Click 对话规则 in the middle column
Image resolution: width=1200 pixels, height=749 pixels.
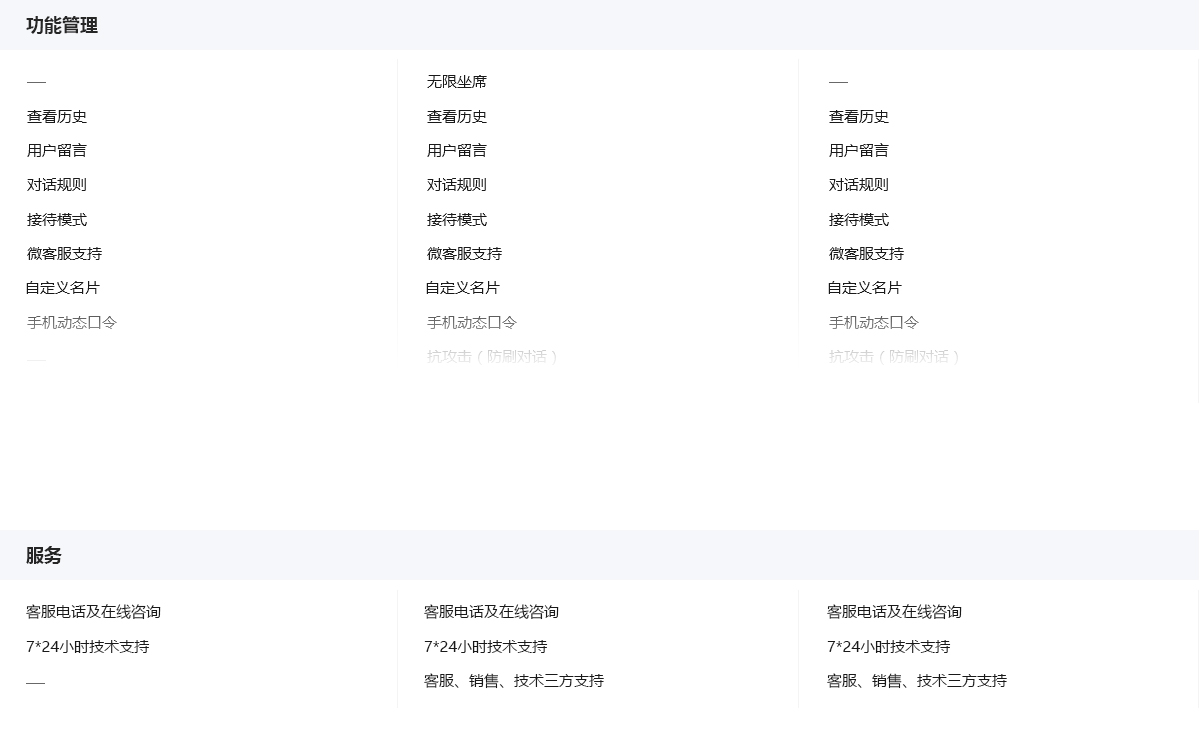[457, 185]
